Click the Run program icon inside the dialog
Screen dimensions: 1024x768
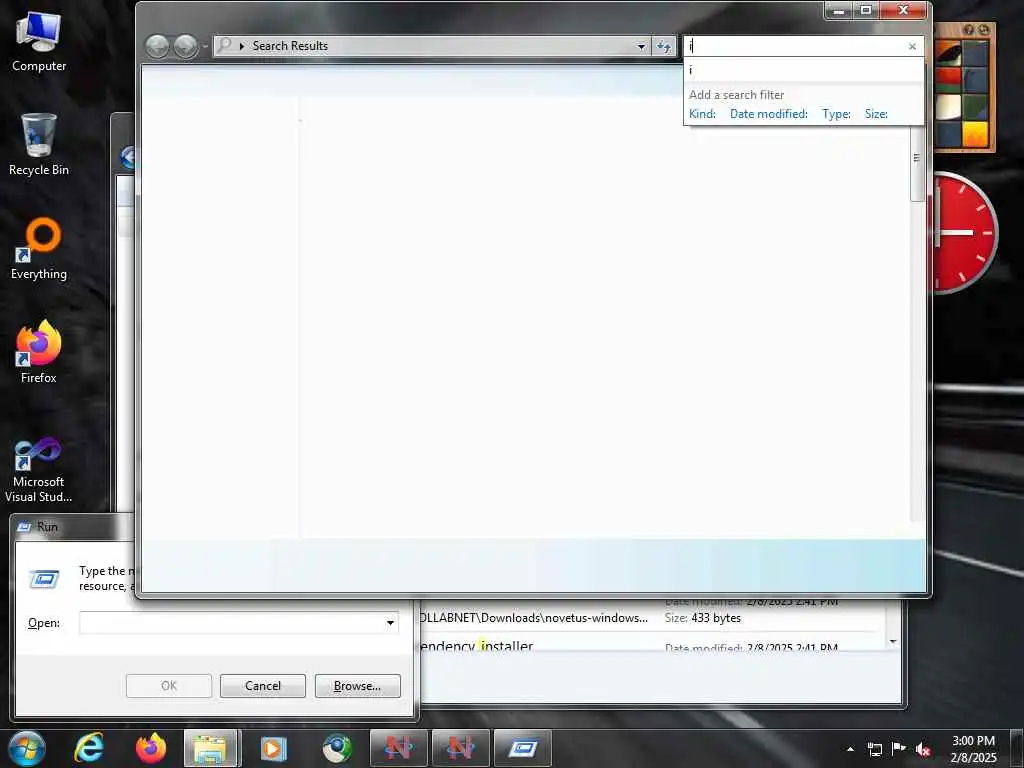pyautogui.click(x=44, y=579)
